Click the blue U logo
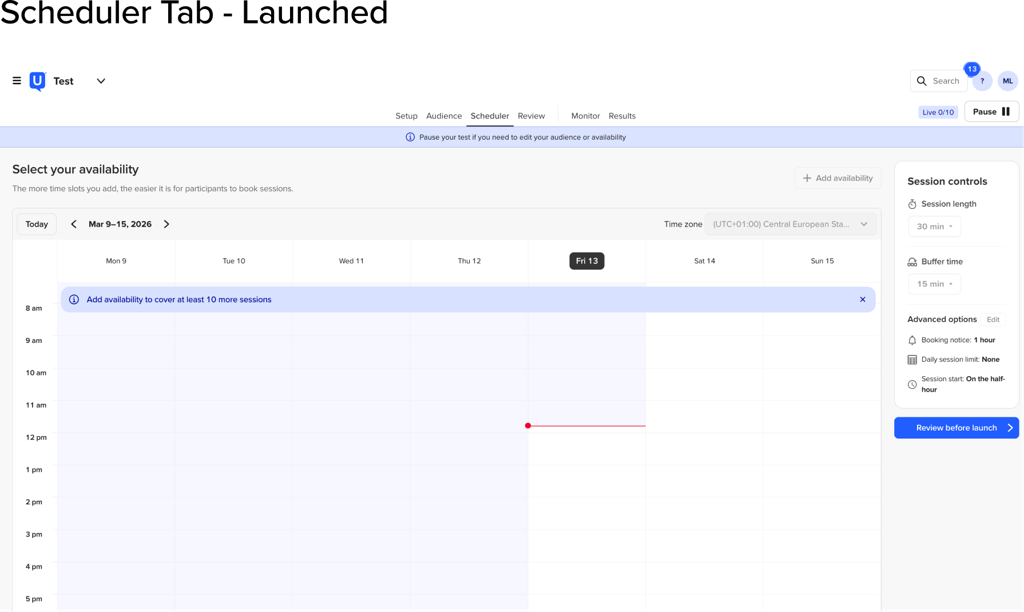Viewport: 1024px width, 612px height. (37, 81)
